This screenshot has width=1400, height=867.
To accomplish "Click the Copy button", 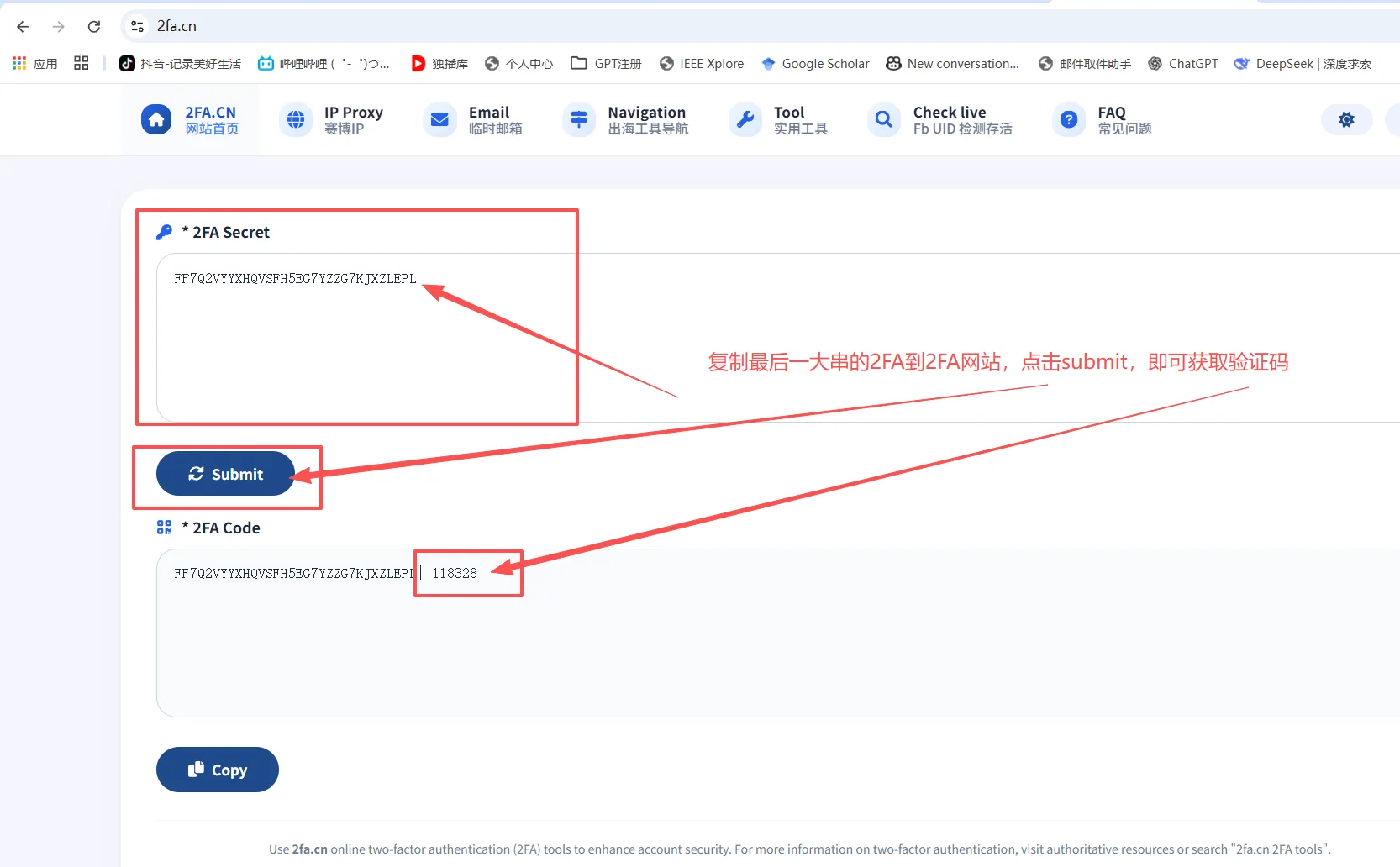I will pos(217,770).
